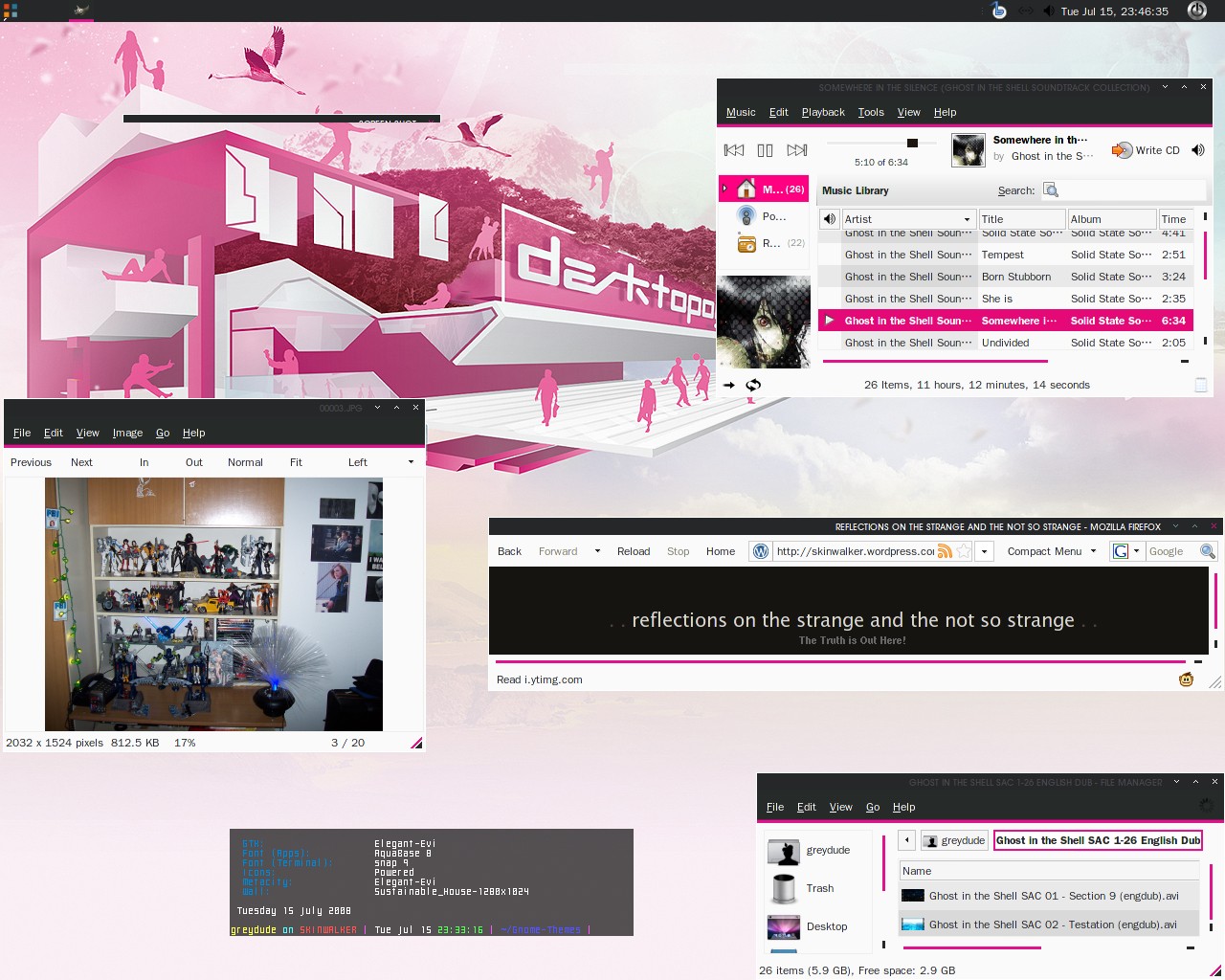Open the Image menu in image viewer

127,433
